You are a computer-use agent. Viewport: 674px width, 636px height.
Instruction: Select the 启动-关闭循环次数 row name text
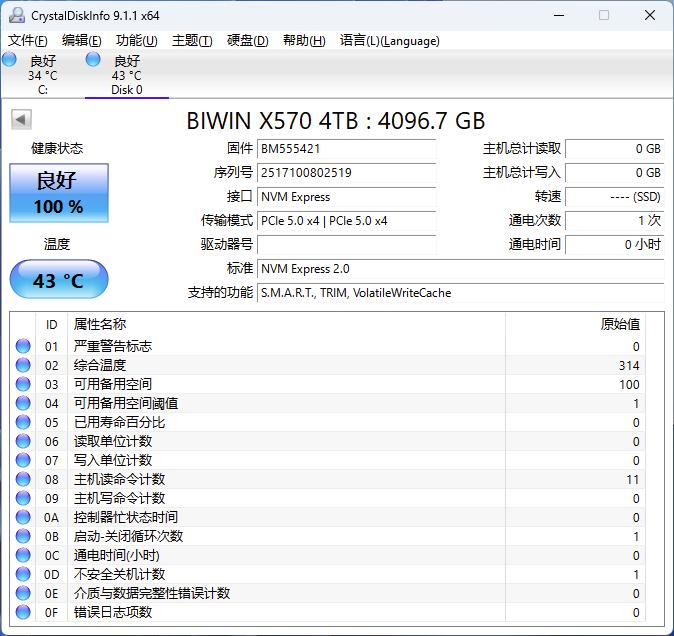click(129, 536)
